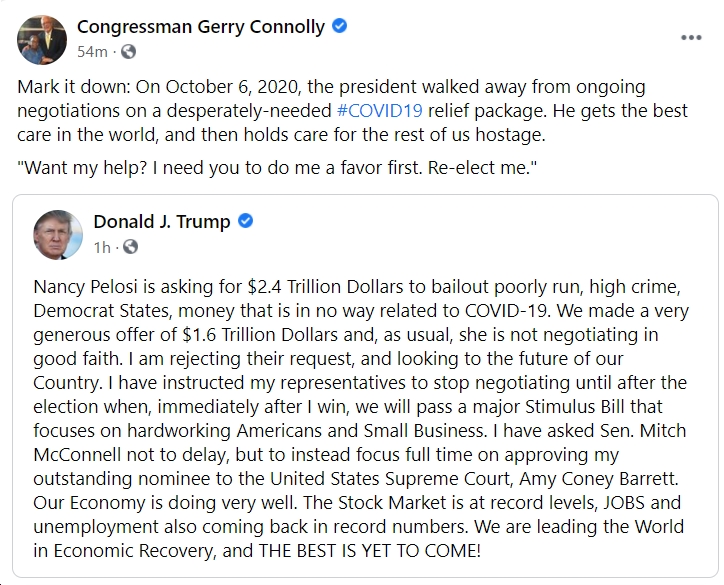Screen dimensions: 724x585
Task: Open Donald J. Trump's profile picture
Action: pyautogui.click(x=58, y=235)
